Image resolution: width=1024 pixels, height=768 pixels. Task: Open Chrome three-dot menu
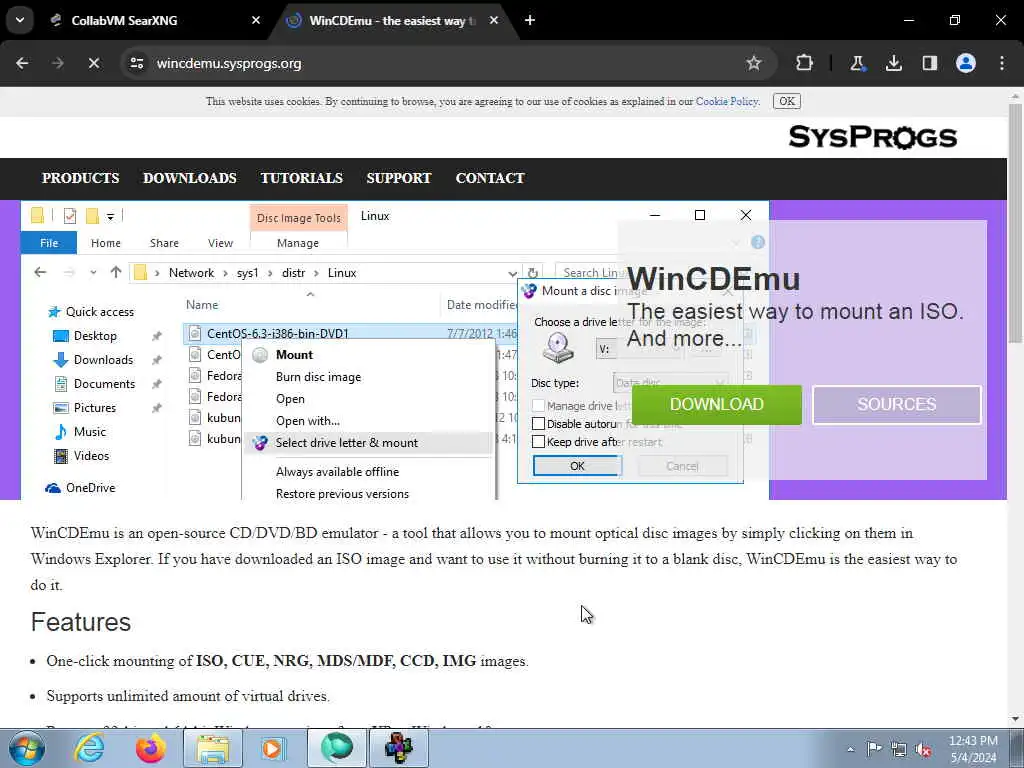(x=1002, y=63)
